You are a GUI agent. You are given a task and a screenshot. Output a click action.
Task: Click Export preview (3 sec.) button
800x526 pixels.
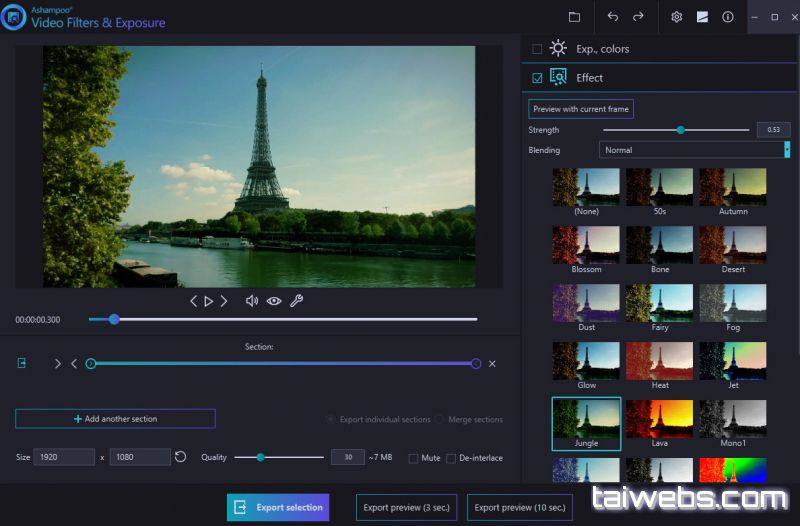pyautogui.click(x=407, y=507)
